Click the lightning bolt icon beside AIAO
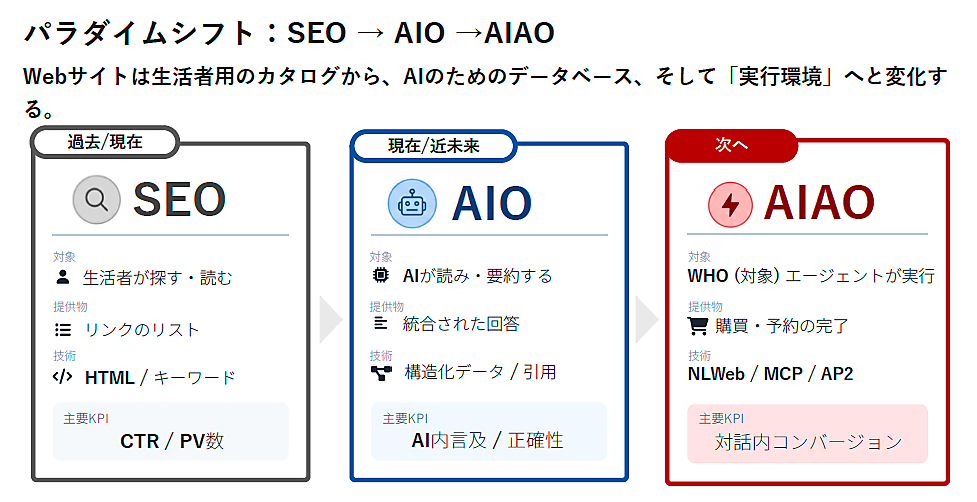The image size is (977, 502). pos(731,205)
